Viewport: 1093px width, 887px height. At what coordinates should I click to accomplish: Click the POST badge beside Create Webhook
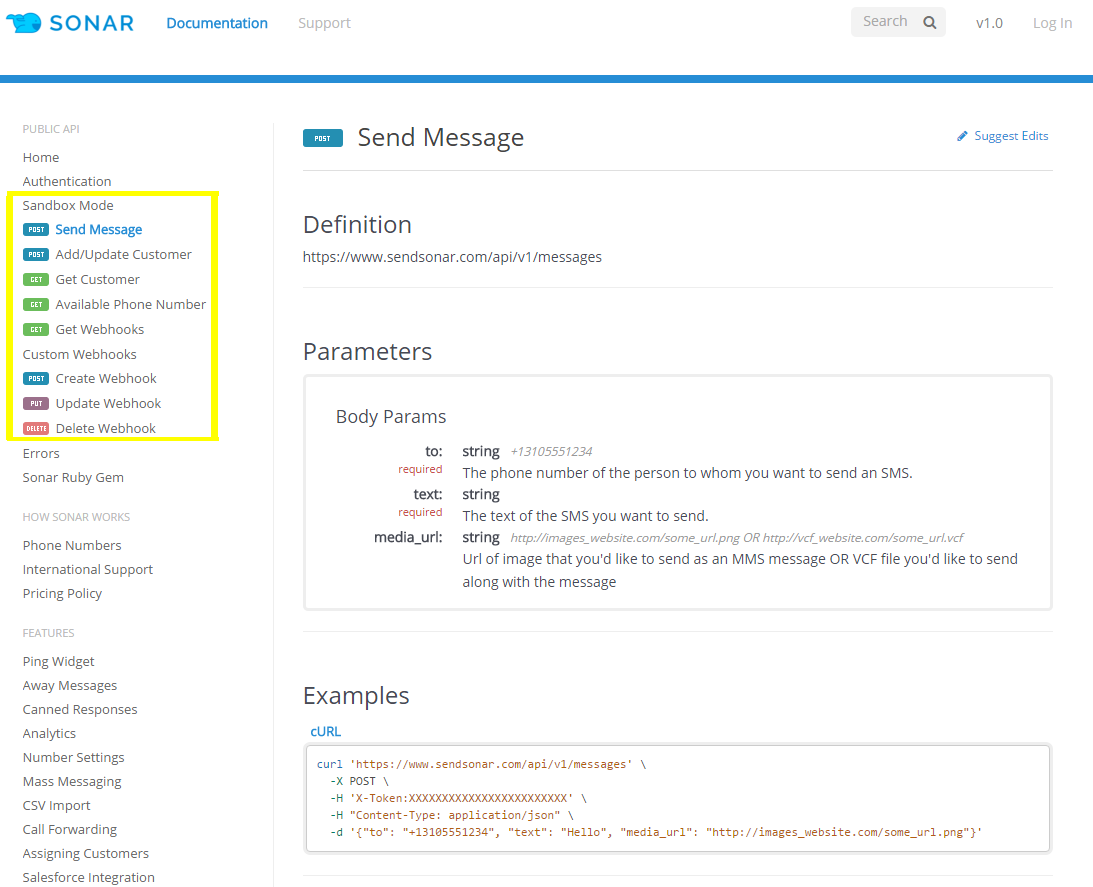pos(36,379)
